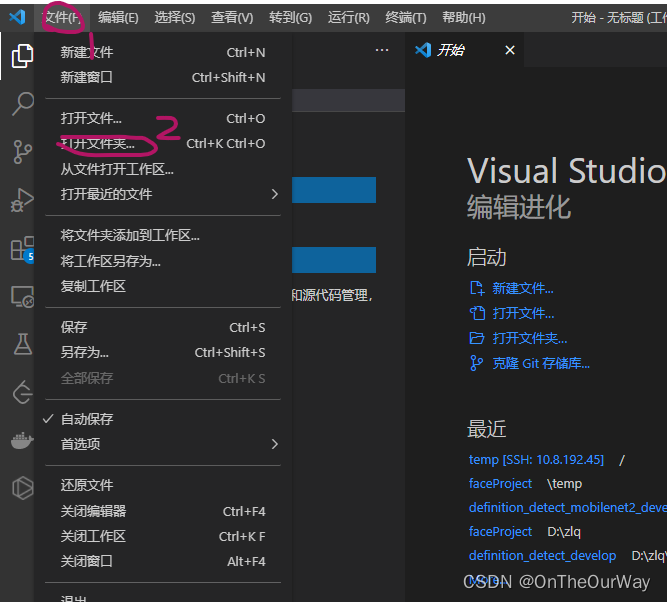
Task: Open recent definition_detect_mobilenet2 entry
Action: 567,508
